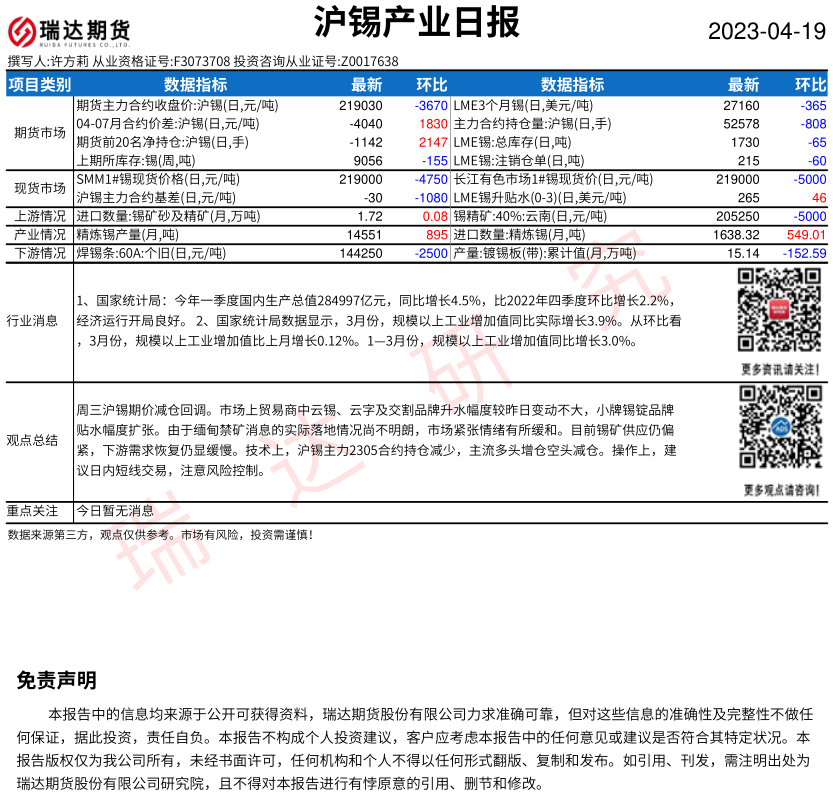Click the 免责声明 heading
The height and width of the screenshot is (795, 833).
pyautogui.click(x=57, y=681)
